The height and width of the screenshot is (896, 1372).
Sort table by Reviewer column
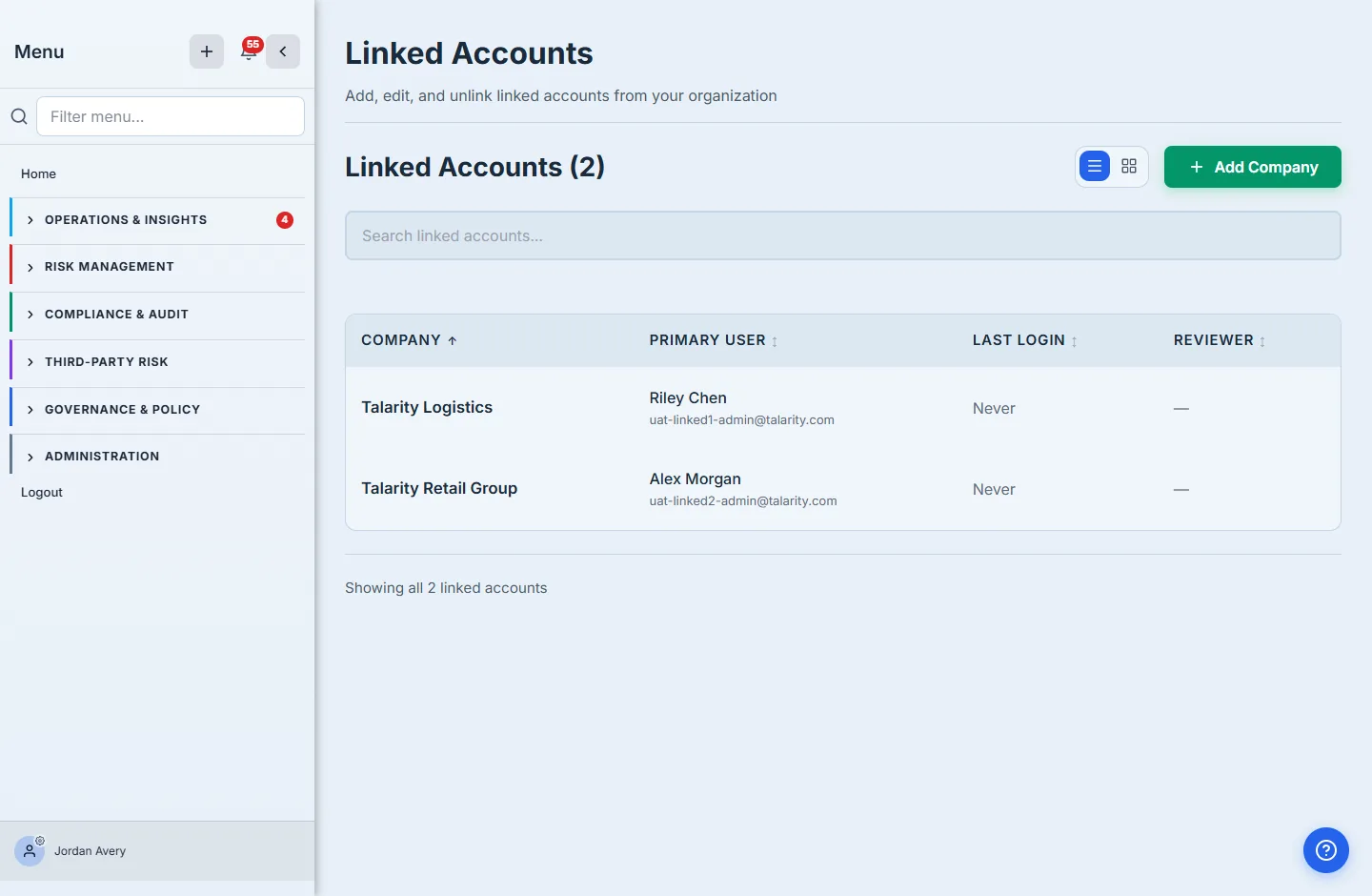tap(1220, 340)
